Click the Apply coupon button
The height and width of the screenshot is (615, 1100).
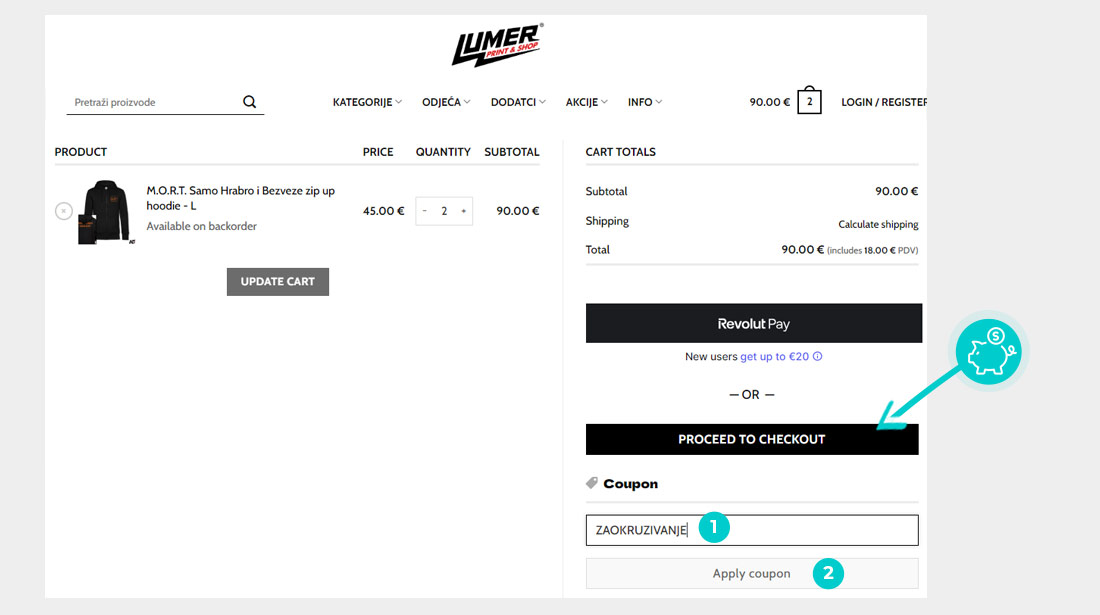[x=751, y=574]
